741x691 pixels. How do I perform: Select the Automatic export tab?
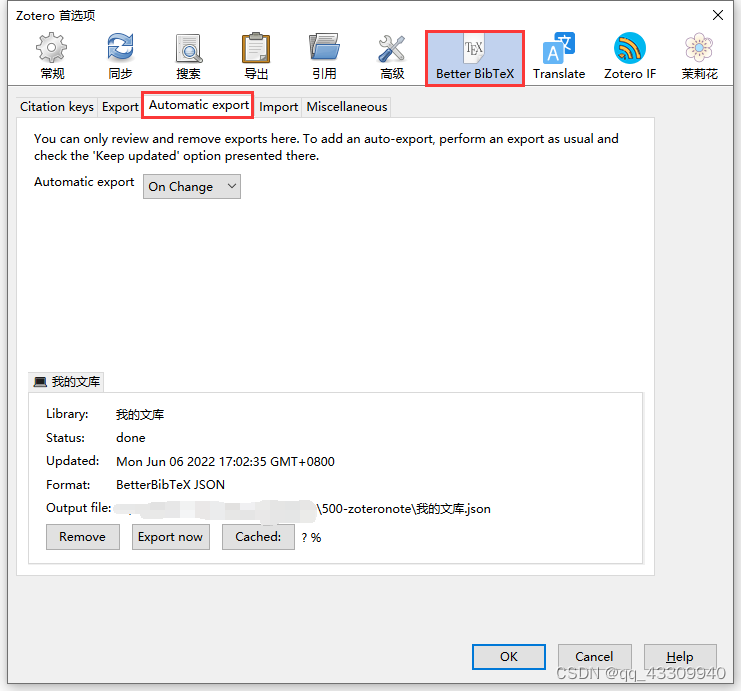tap(198, 105)
